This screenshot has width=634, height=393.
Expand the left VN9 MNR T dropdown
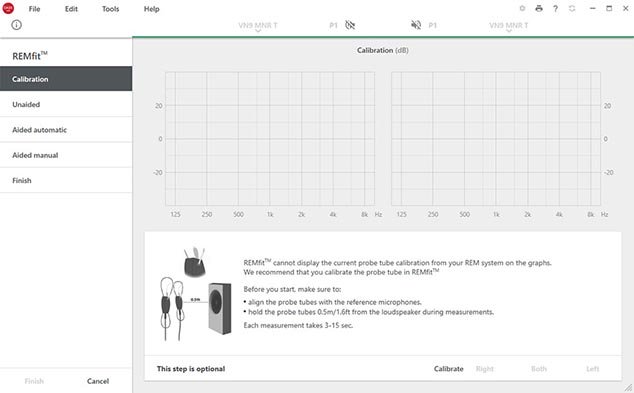pyautogui.click(x=258, y=26)
